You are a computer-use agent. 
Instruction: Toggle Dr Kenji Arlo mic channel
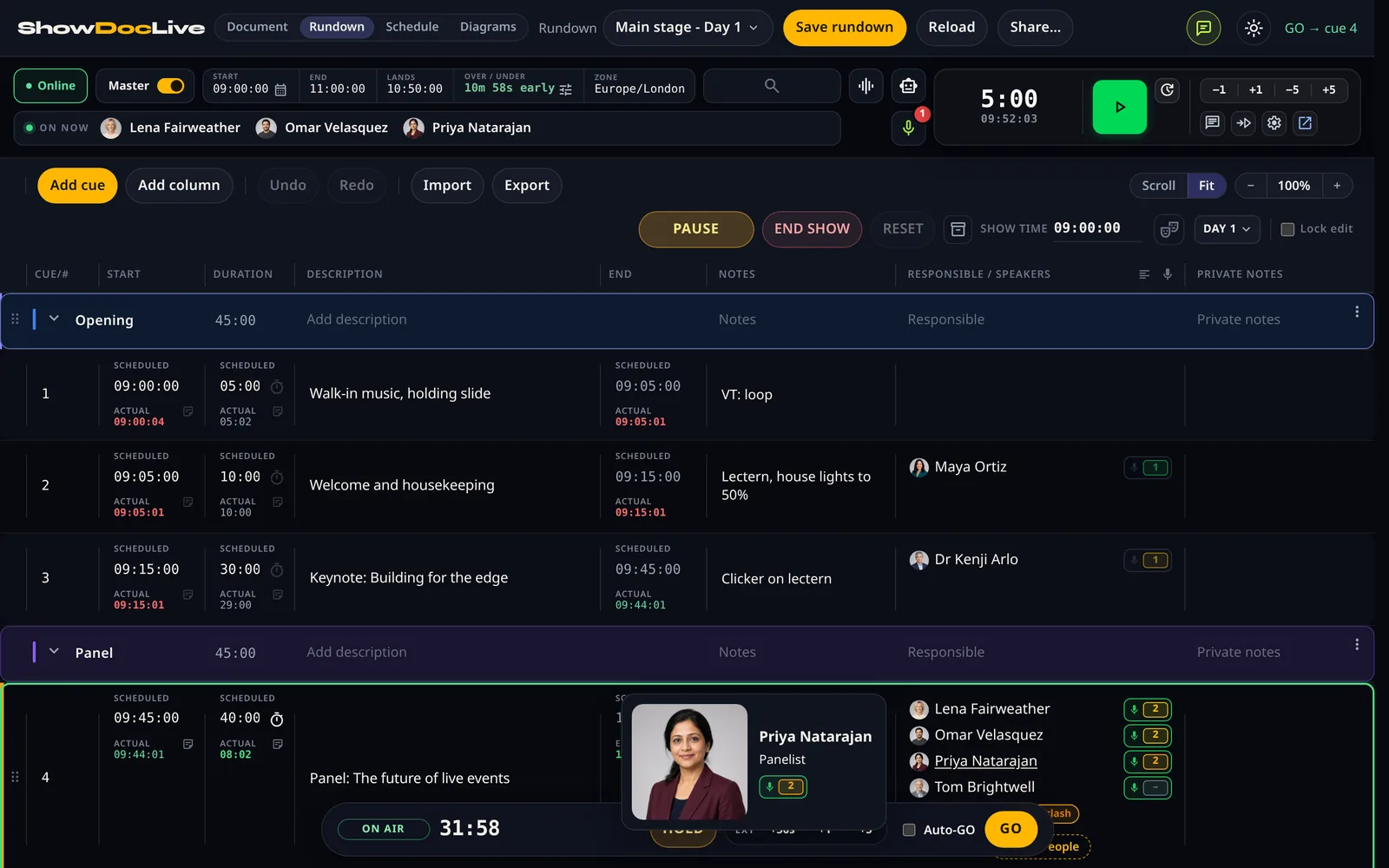[1147, 561]
